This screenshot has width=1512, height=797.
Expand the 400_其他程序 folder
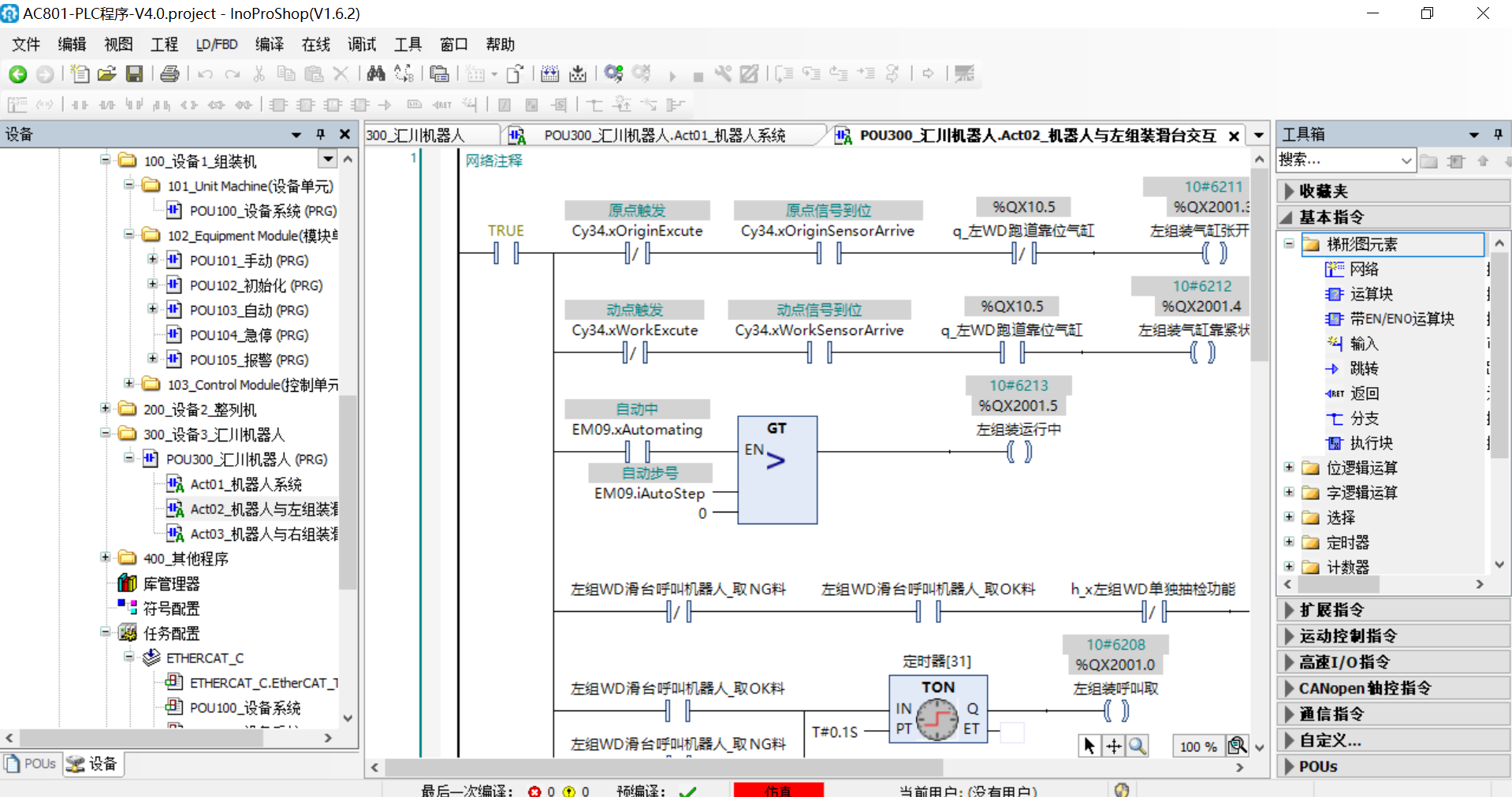pyautogui.click(x=105, y=557)
